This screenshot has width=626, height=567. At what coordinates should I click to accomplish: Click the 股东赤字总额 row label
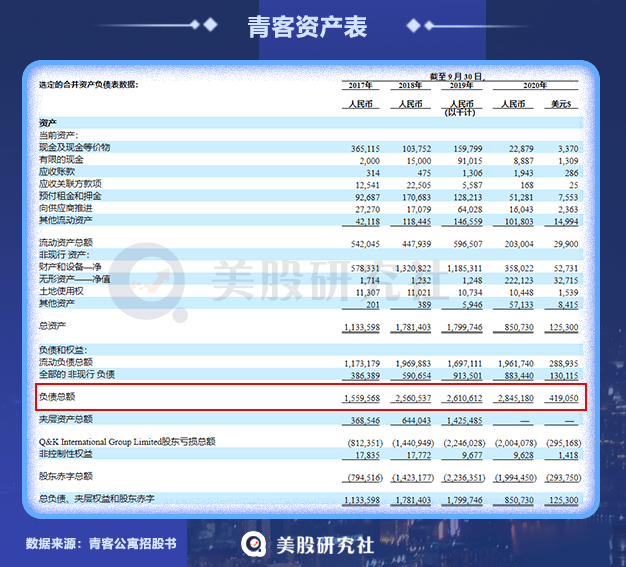click(65, 476)
